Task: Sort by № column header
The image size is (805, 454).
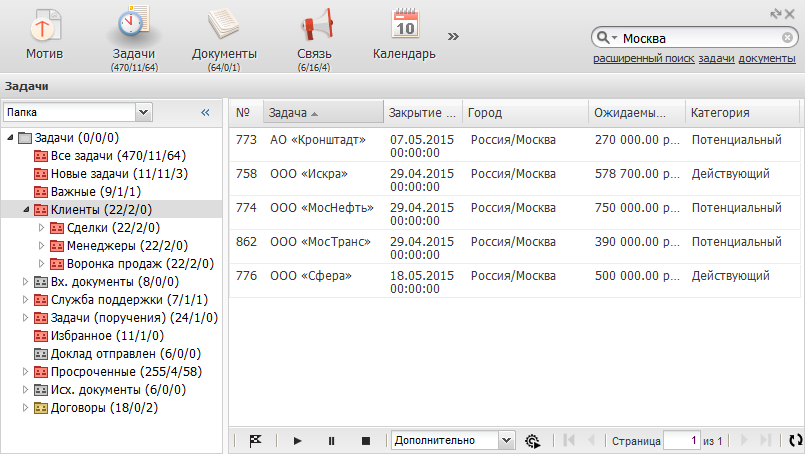Action: click(x=246, y=112)
